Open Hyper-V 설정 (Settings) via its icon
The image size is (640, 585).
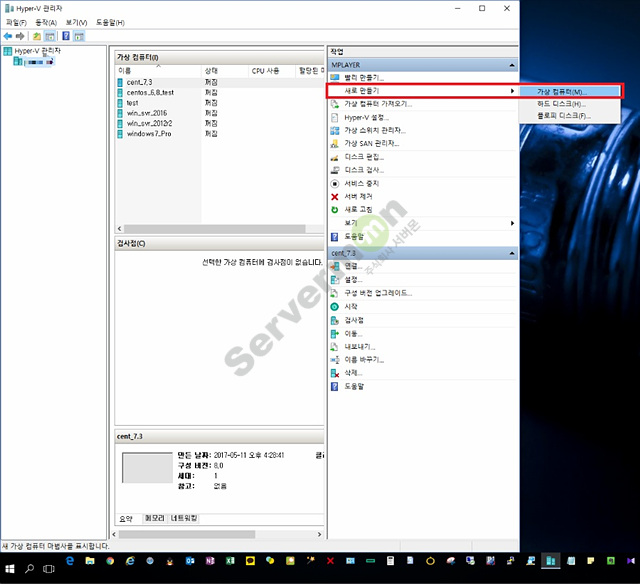335,118
